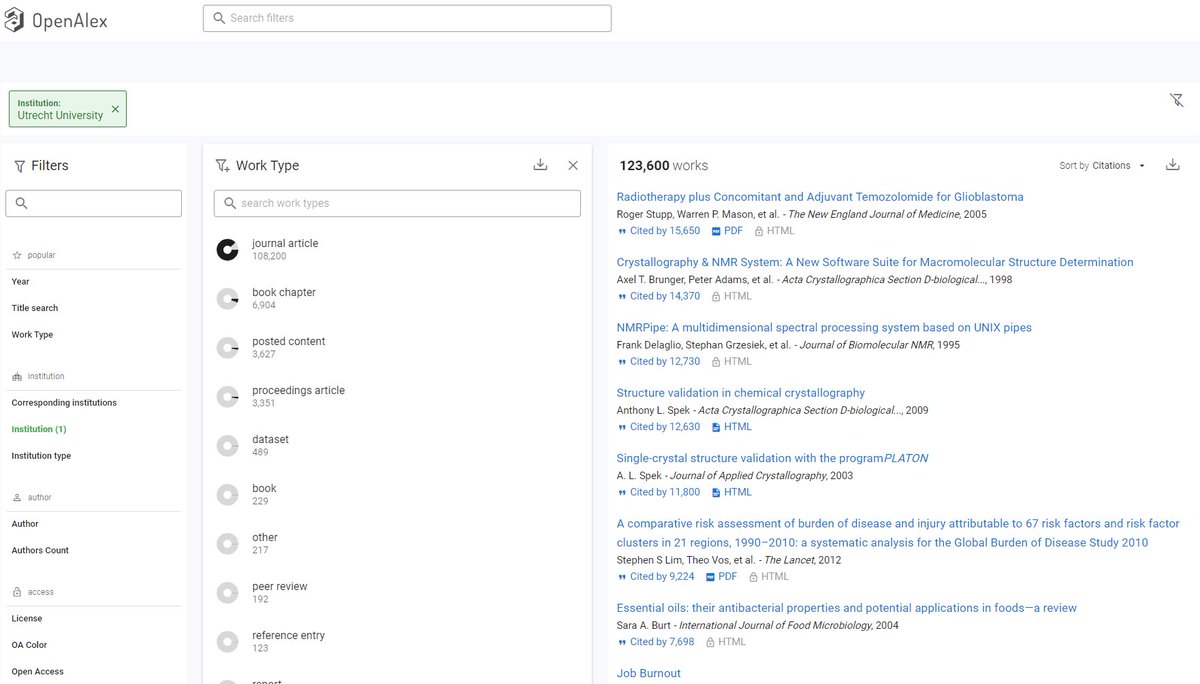The image size is (1200, 684).
Task: Click the dataset donut icon
Action: 228,446
